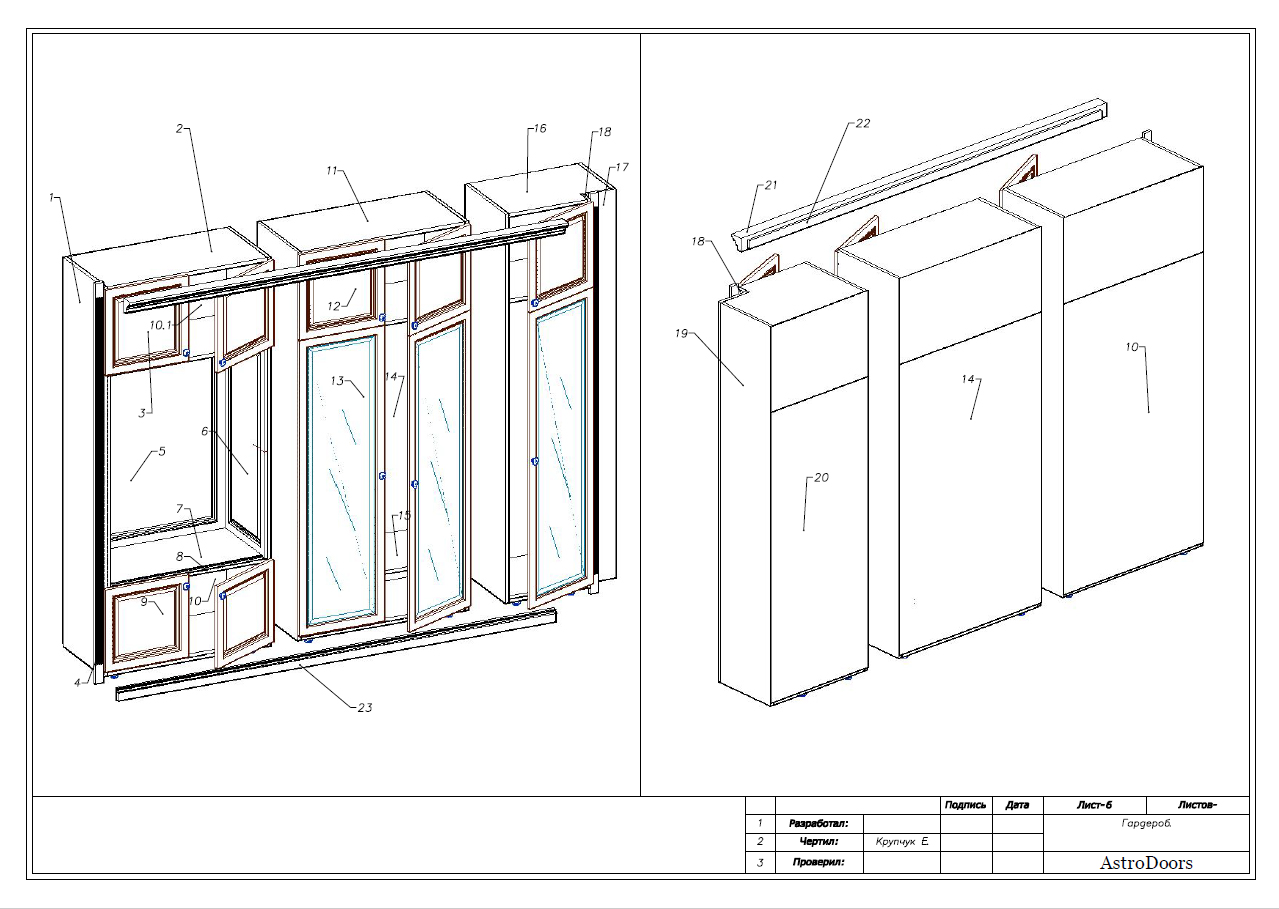1279x909 pixels.
Task: Click the 'Подпись' header in title block
Action: click(965, 805)
